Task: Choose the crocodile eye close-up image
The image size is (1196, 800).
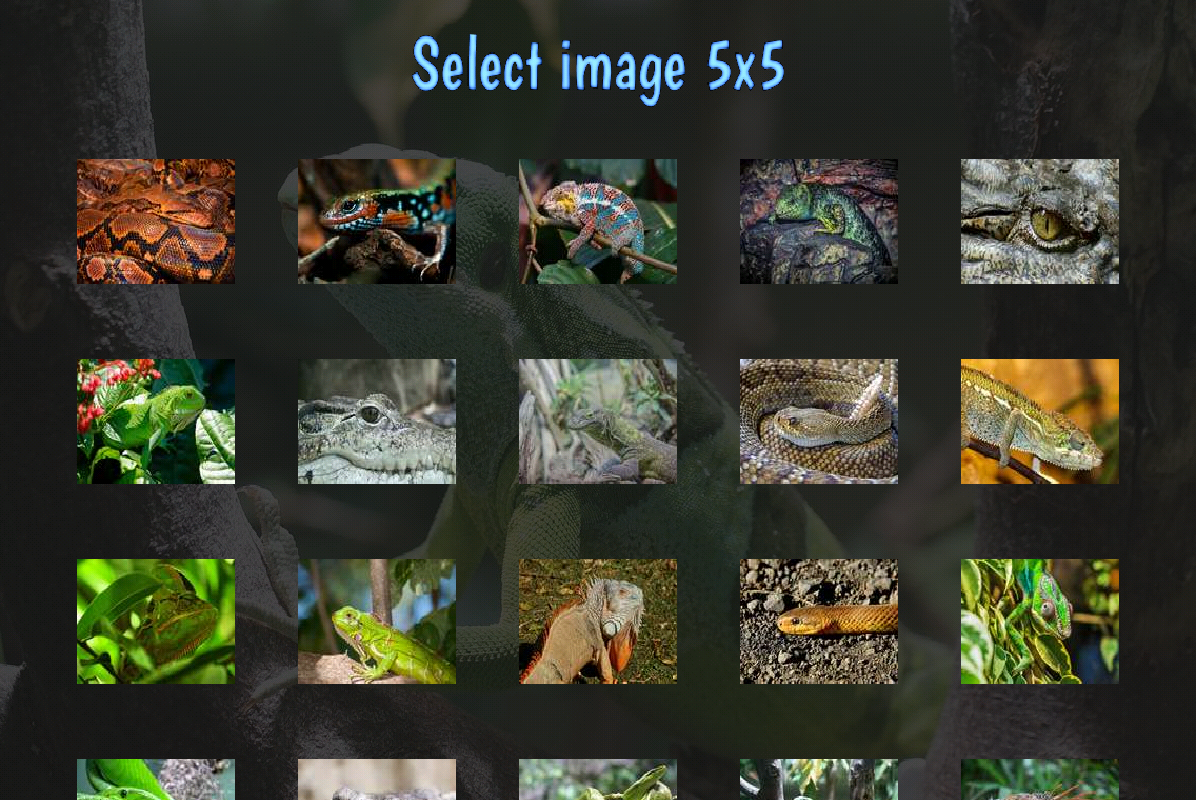Action: tap(1040, 221)
